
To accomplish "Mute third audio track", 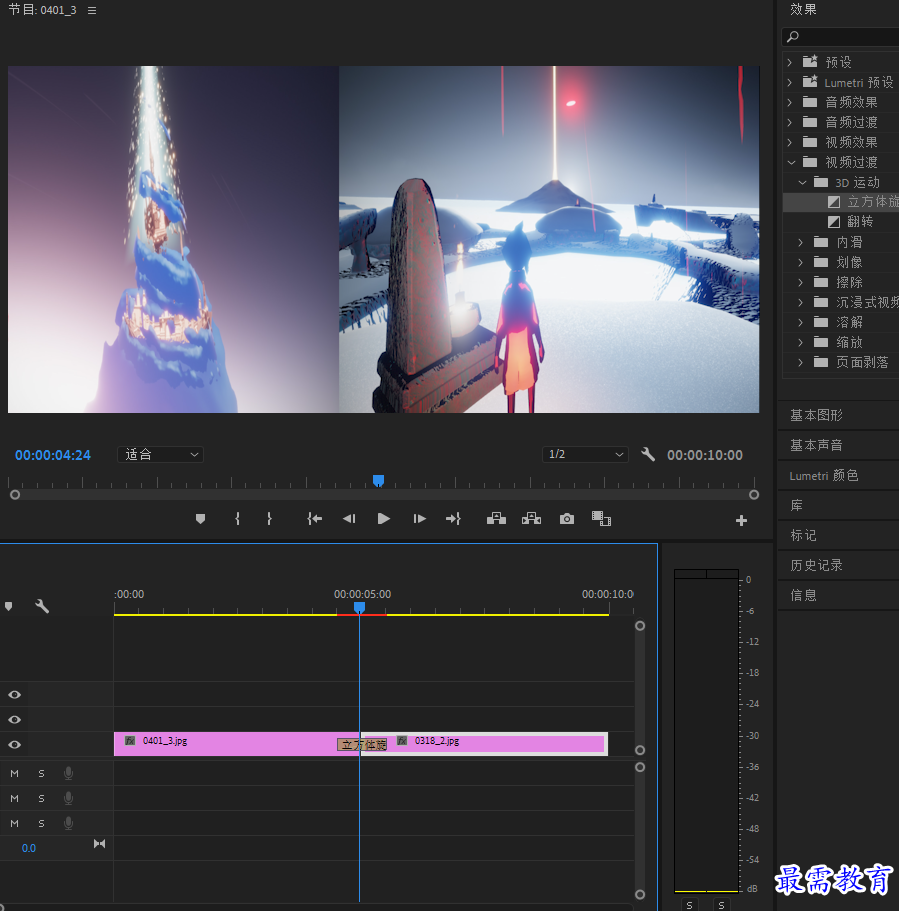I will 15,823.
